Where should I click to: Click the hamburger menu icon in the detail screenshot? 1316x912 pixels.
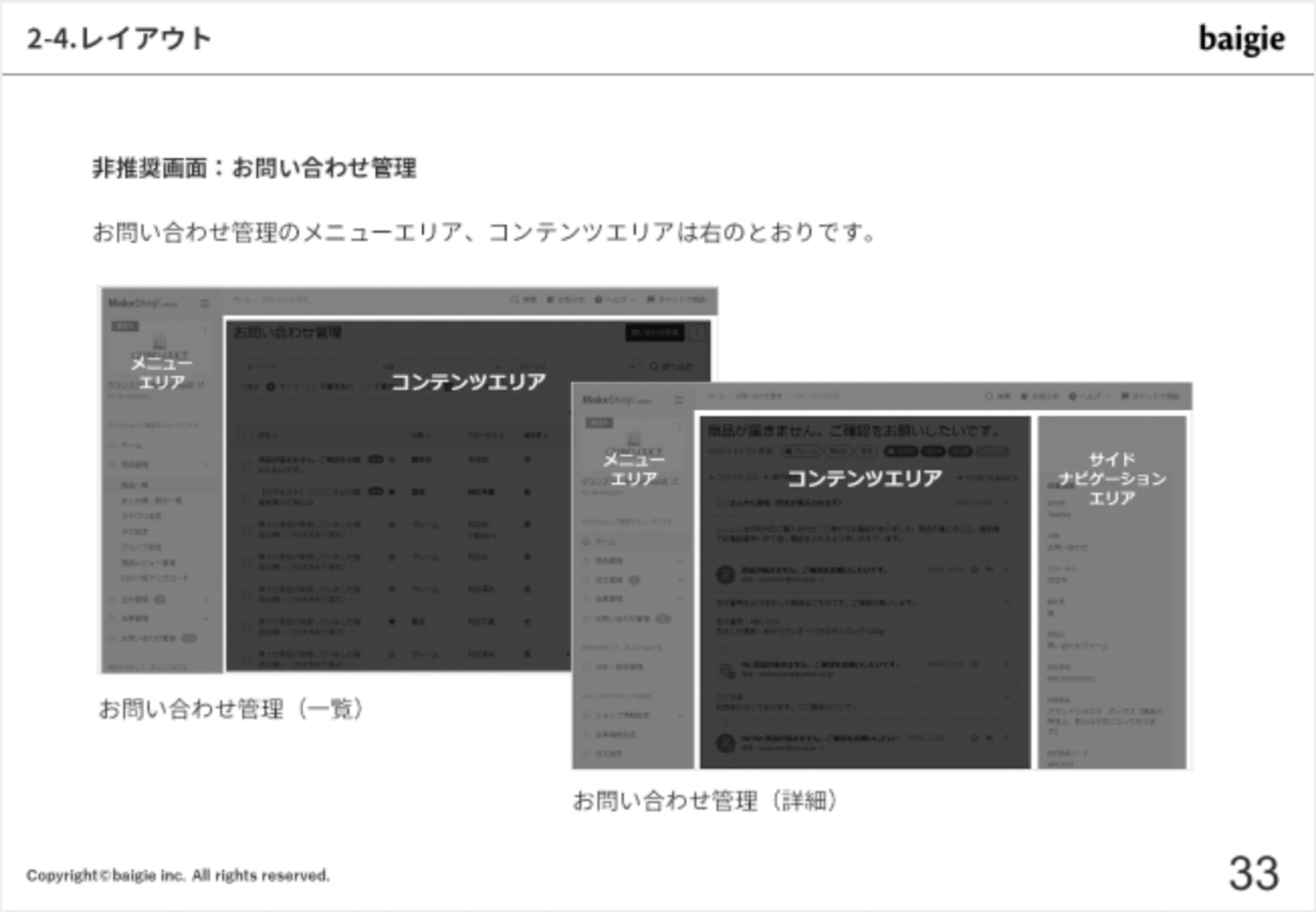tap(679, 400)
